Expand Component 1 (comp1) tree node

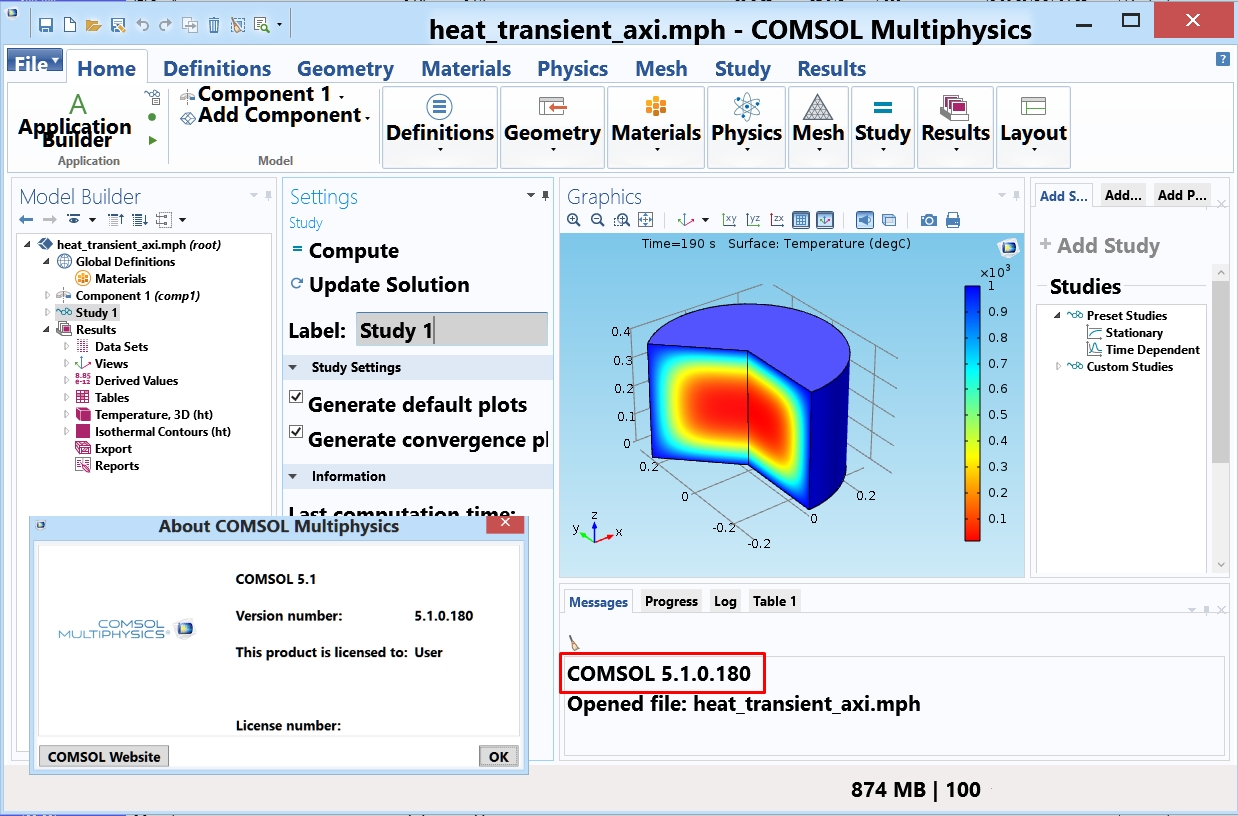pyautogui.click(x=47, y=296)
